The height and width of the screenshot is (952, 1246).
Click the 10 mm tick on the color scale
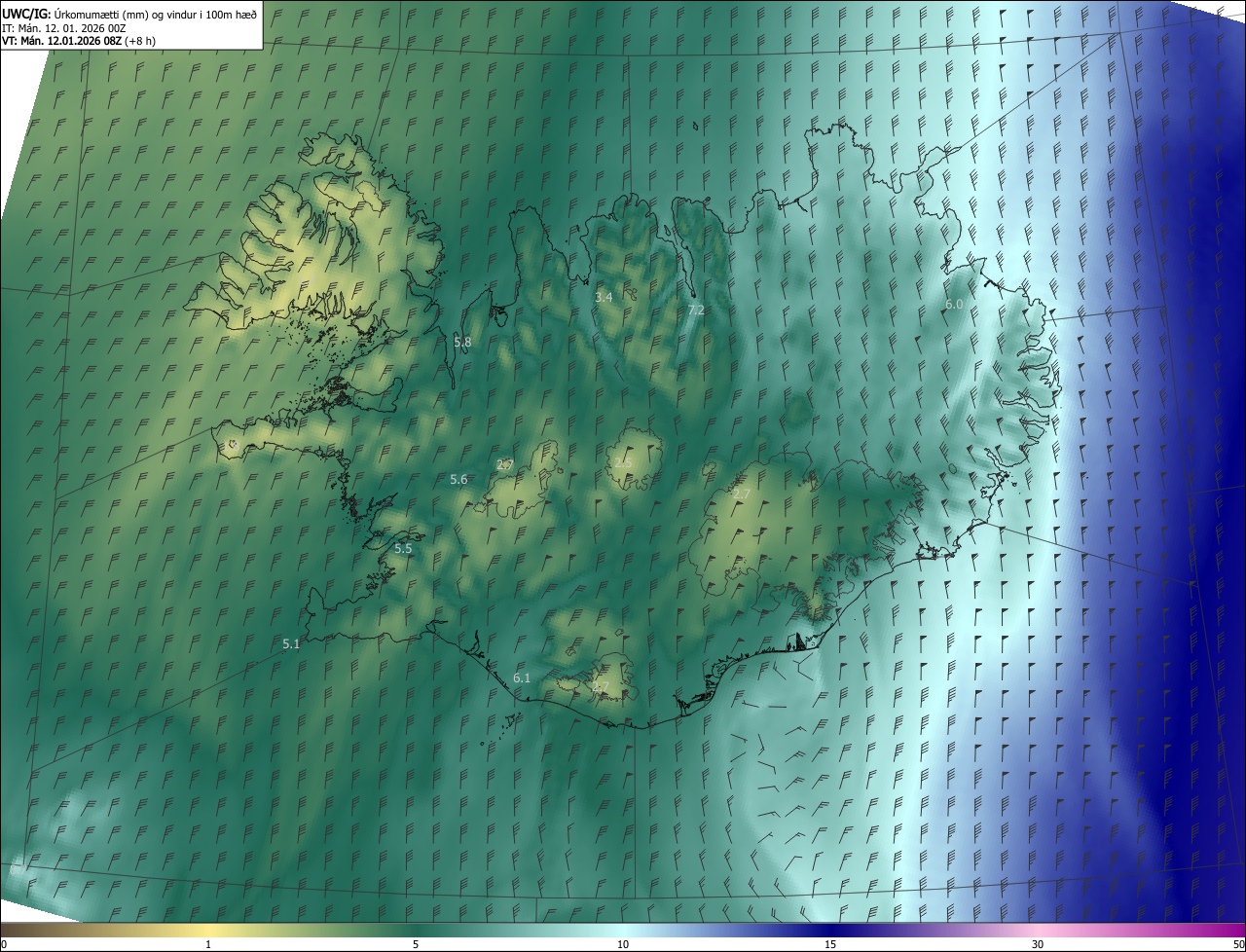click(x=623, y=944)
